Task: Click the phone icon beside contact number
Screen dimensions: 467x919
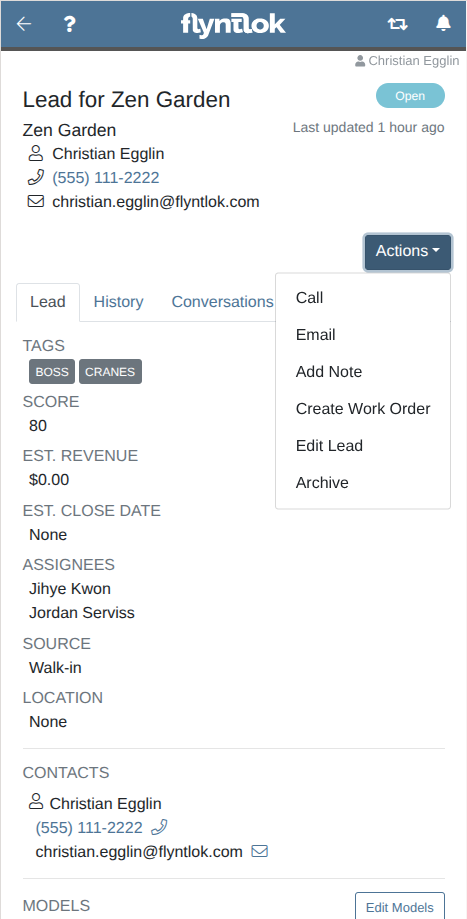Action: tap(159, 827)
